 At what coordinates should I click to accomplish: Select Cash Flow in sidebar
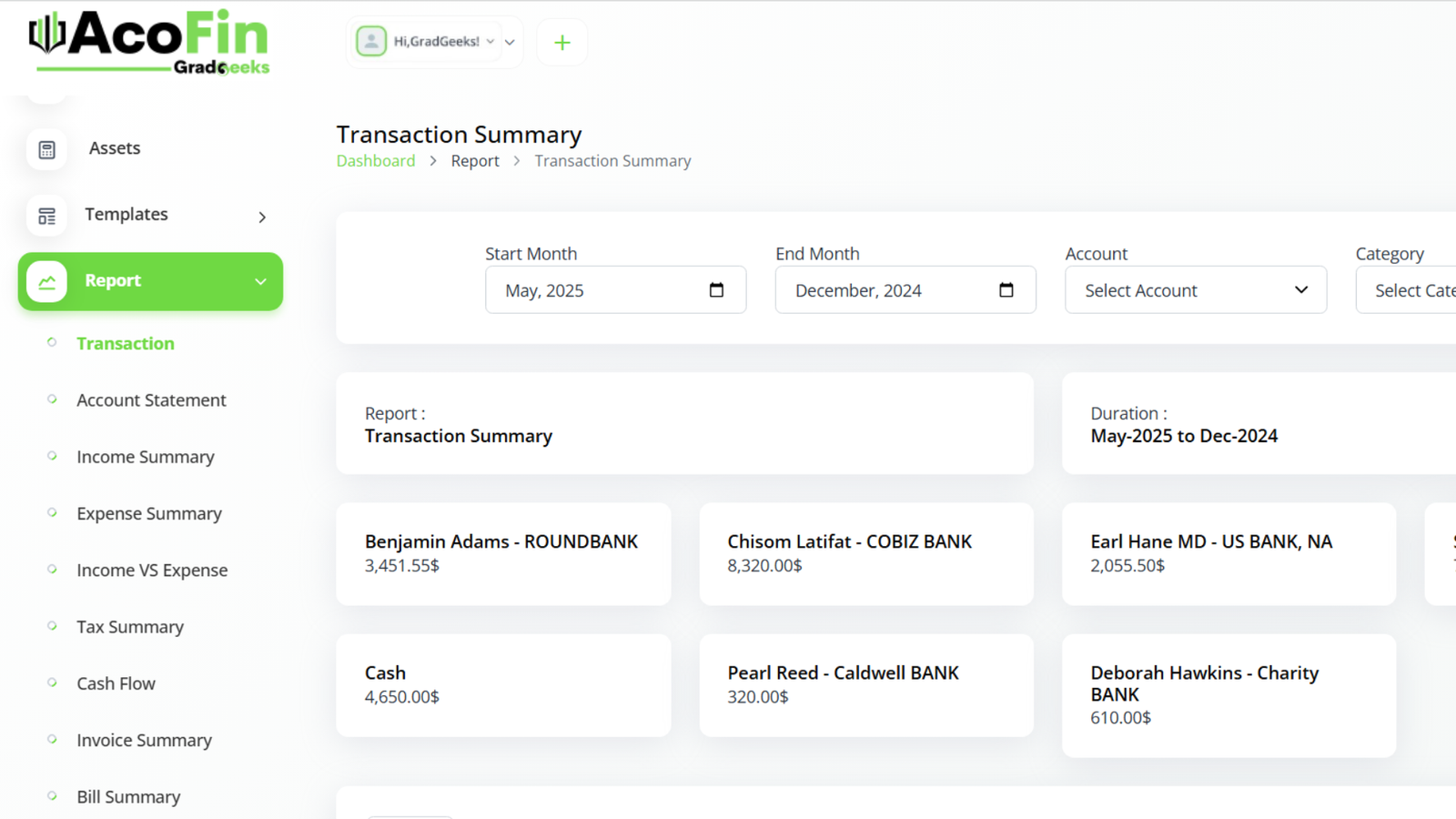tap(116, 683)
